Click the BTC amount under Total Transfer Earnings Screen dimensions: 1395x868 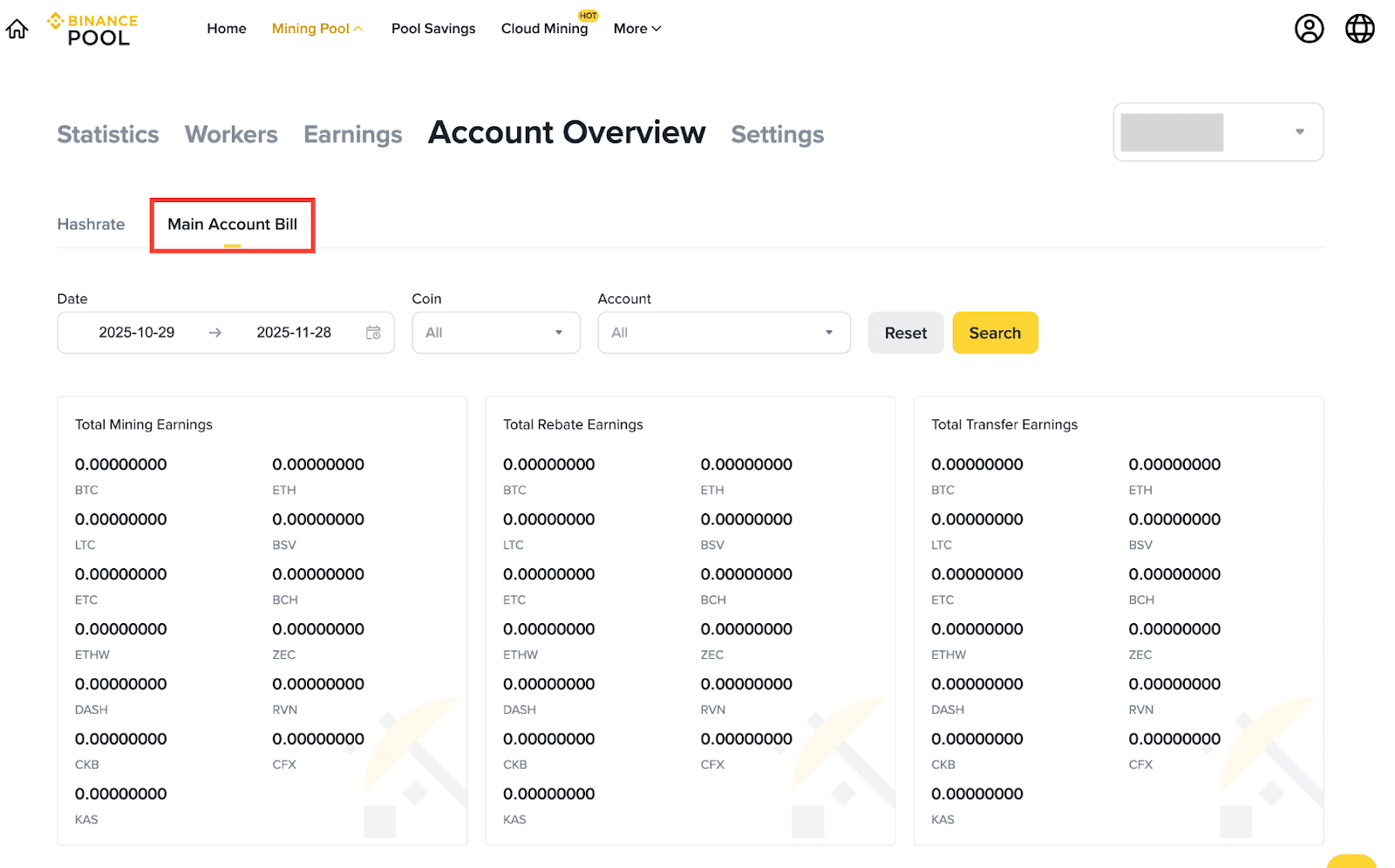click(x=977, y=465)
